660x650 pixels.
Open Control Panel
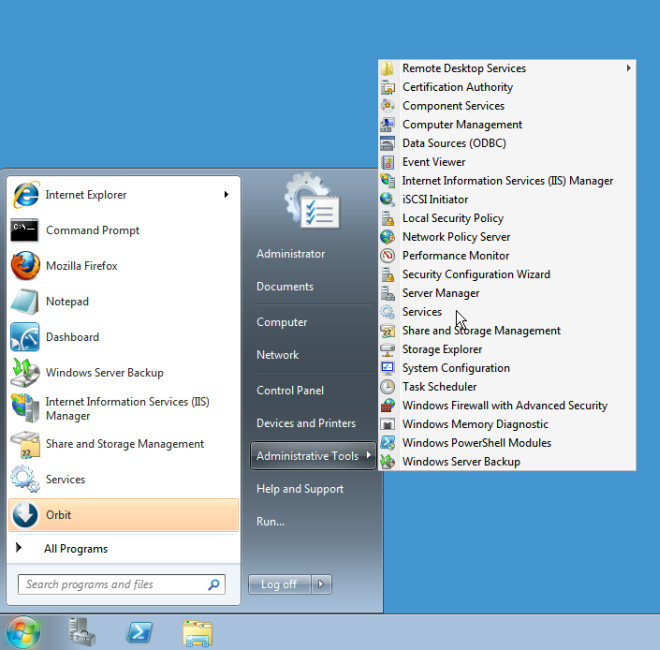pos(290,390)
